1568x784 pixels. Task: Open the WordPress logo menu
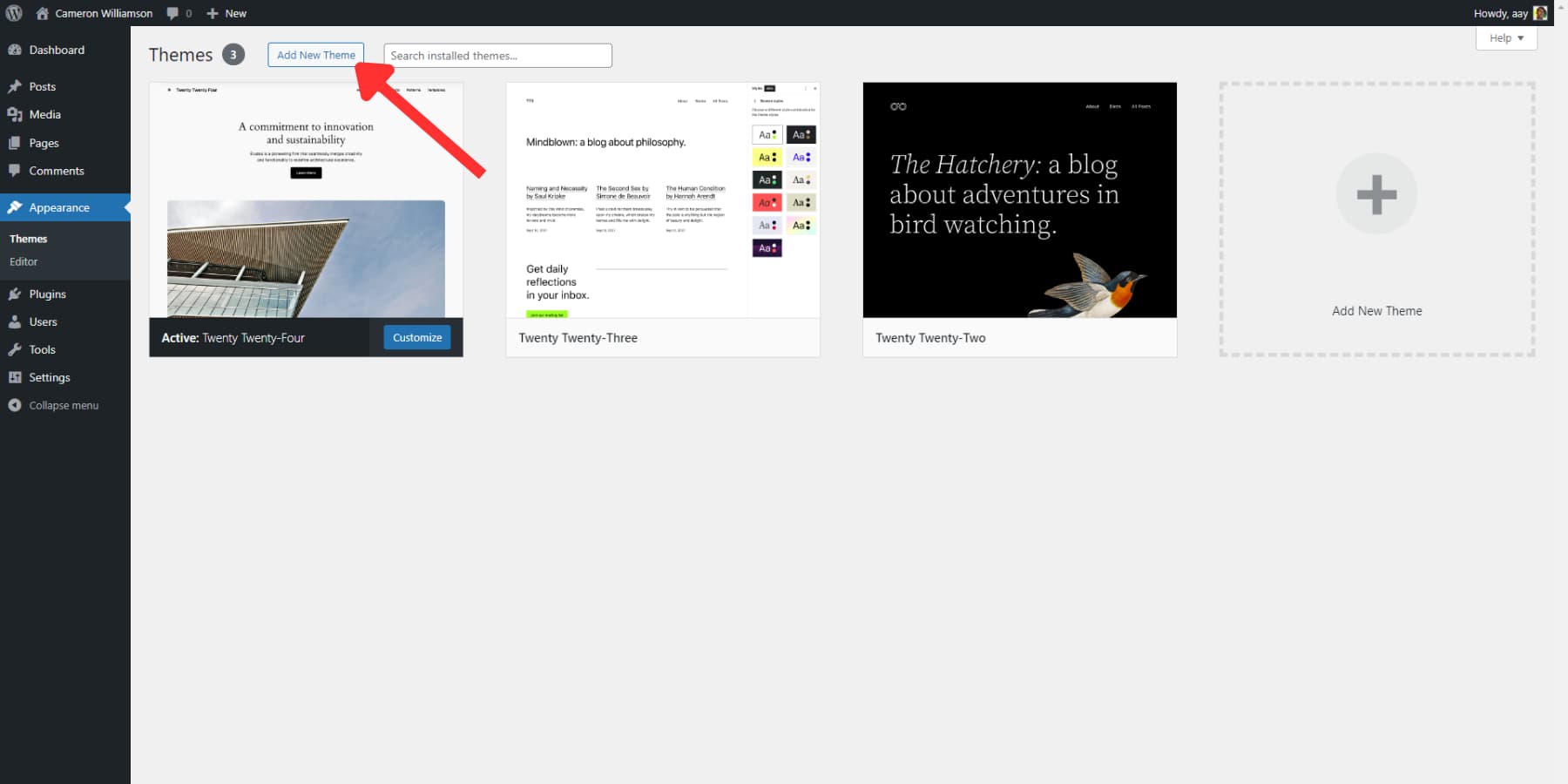pyautogui.click(x=12, y=12)
